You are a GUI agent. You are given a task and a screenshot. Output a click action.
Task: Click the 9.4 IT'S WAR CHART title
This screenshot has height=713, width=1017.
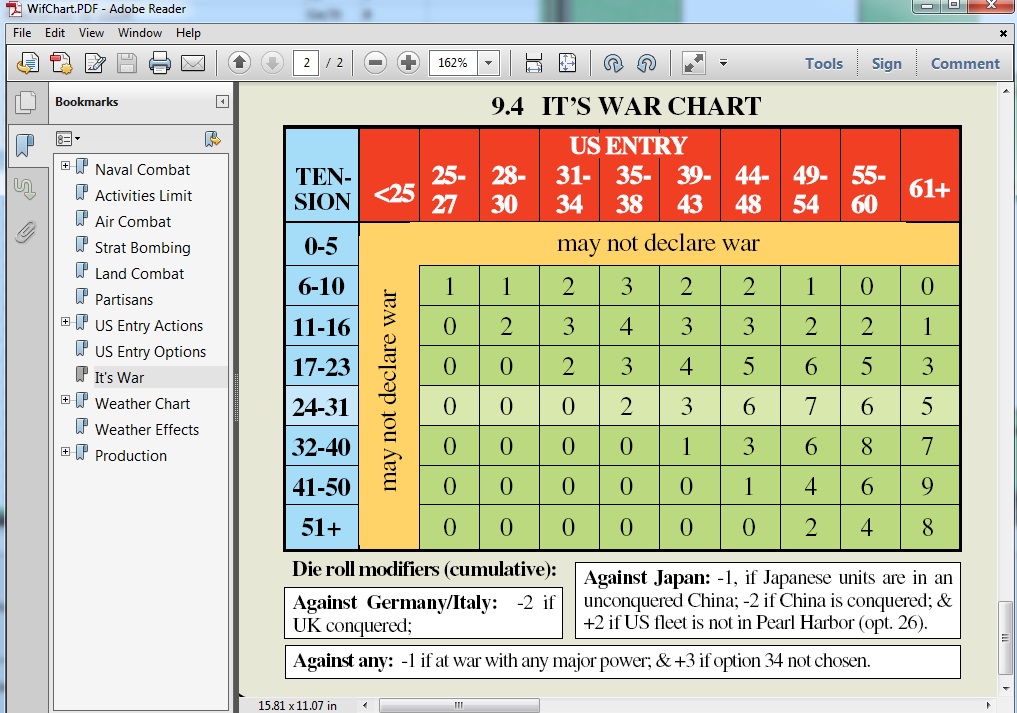pyautogui.click(x=626, y=106)
